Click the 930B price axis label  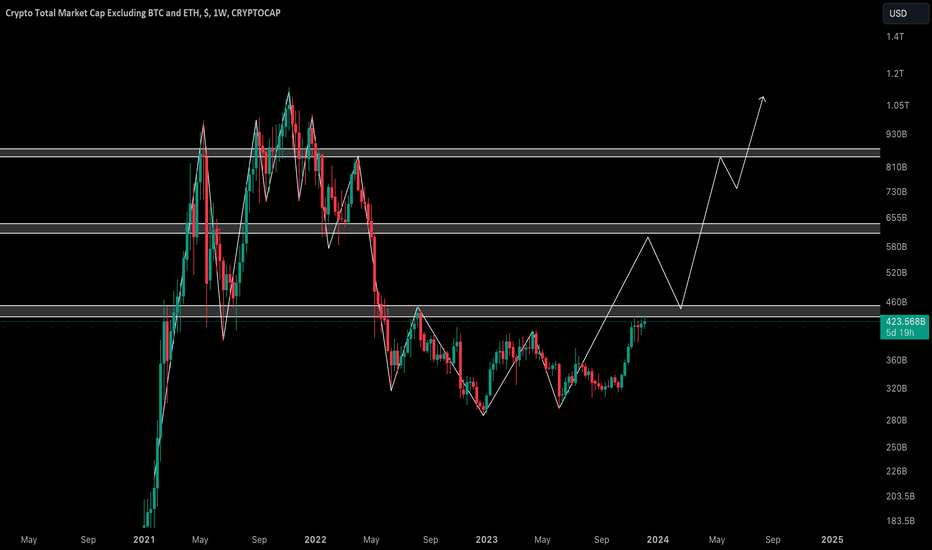click(896, 134)
